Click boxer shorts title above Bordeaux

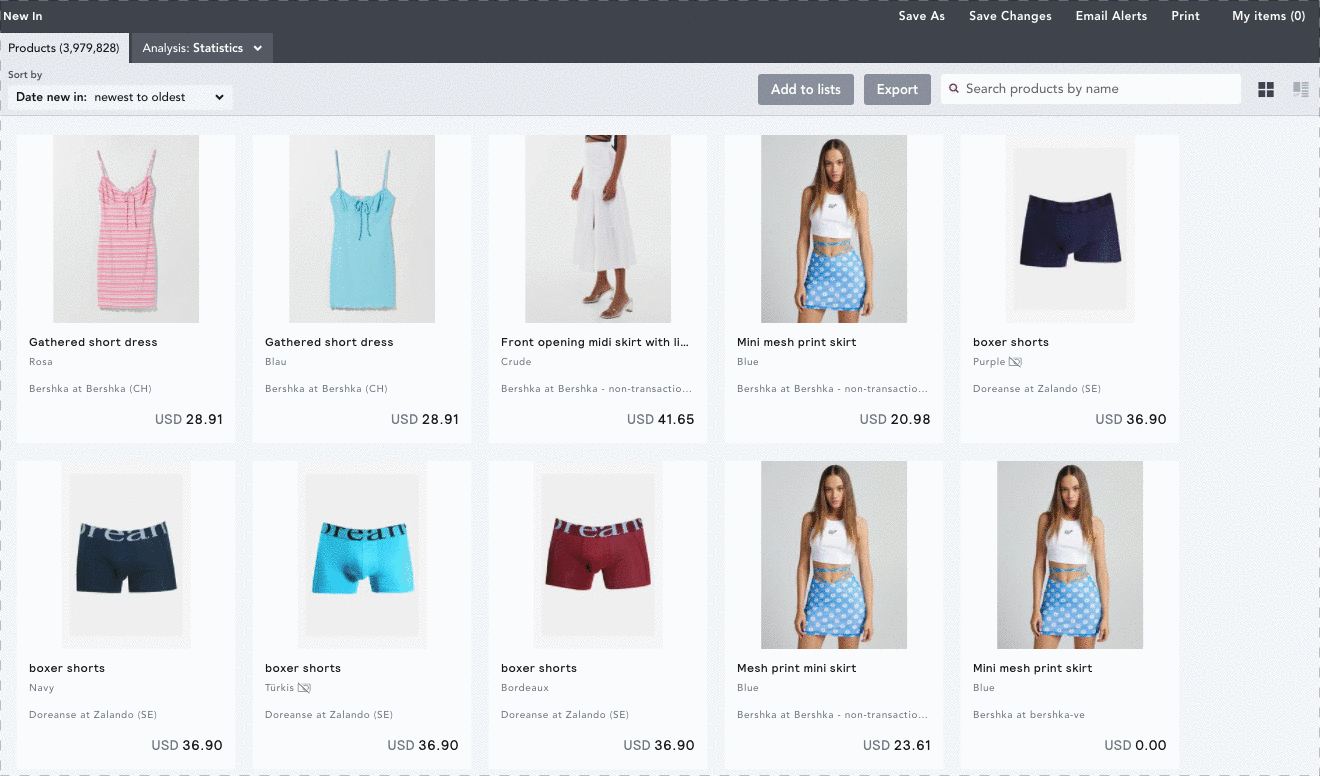539,668
